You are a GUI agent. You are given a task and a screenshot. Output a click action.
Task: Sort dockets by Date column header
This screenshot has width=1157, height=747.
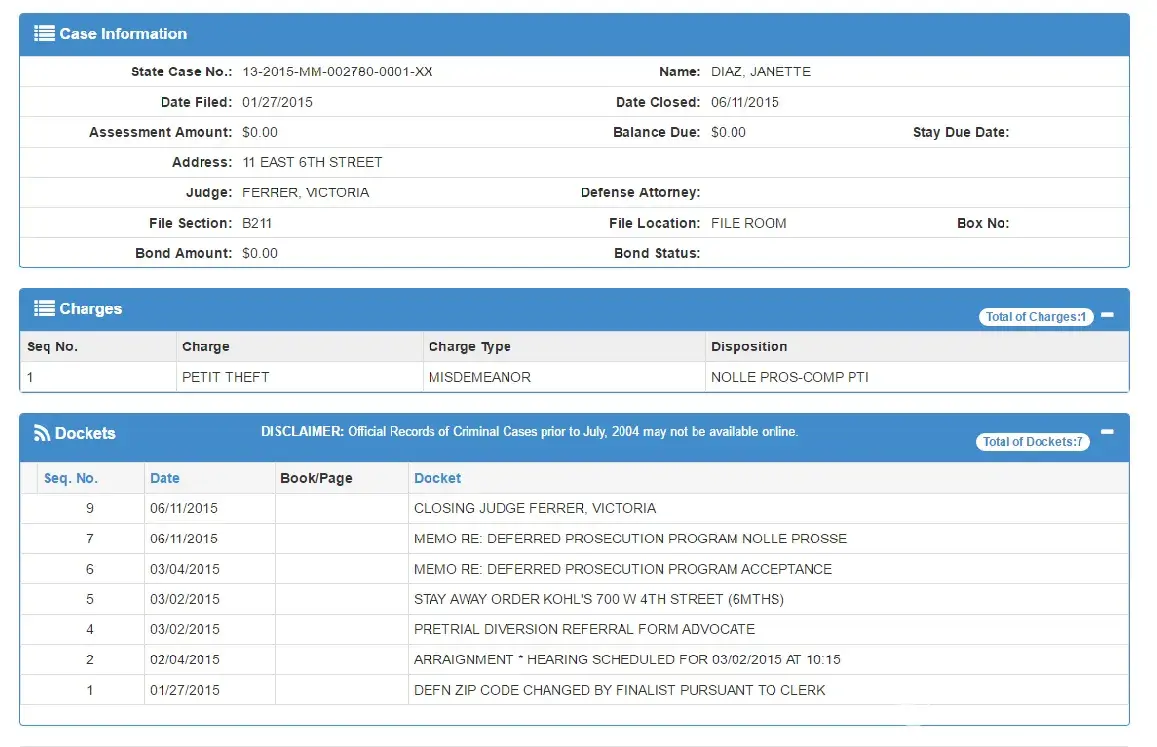pos(165,478)
